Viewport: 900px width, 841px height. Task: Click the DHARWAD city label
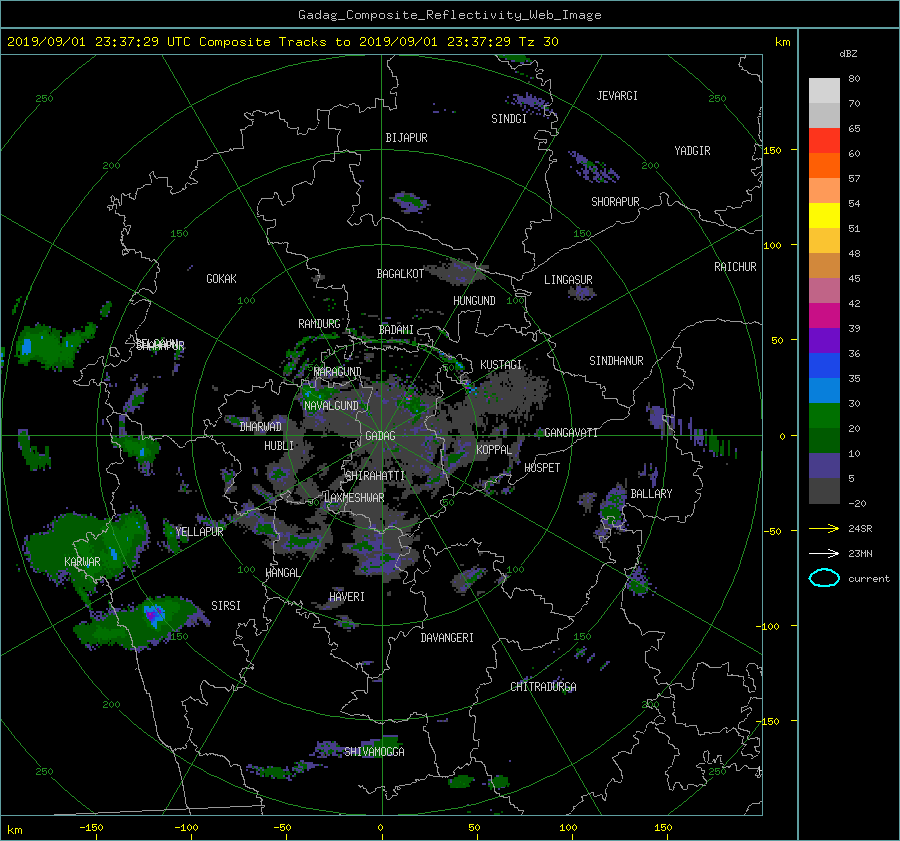click(x=261, y=427)
